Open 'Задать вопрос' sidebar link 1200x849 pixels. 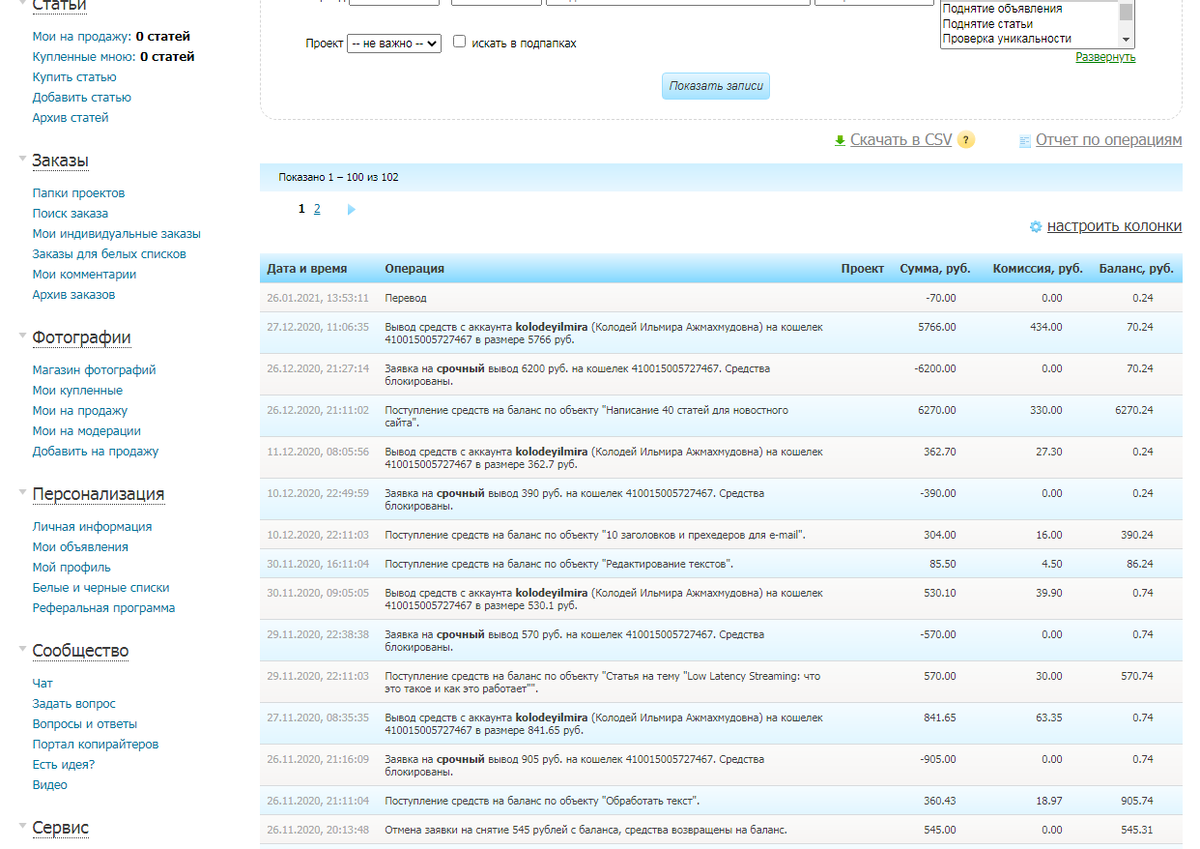[x=73, y=704]
